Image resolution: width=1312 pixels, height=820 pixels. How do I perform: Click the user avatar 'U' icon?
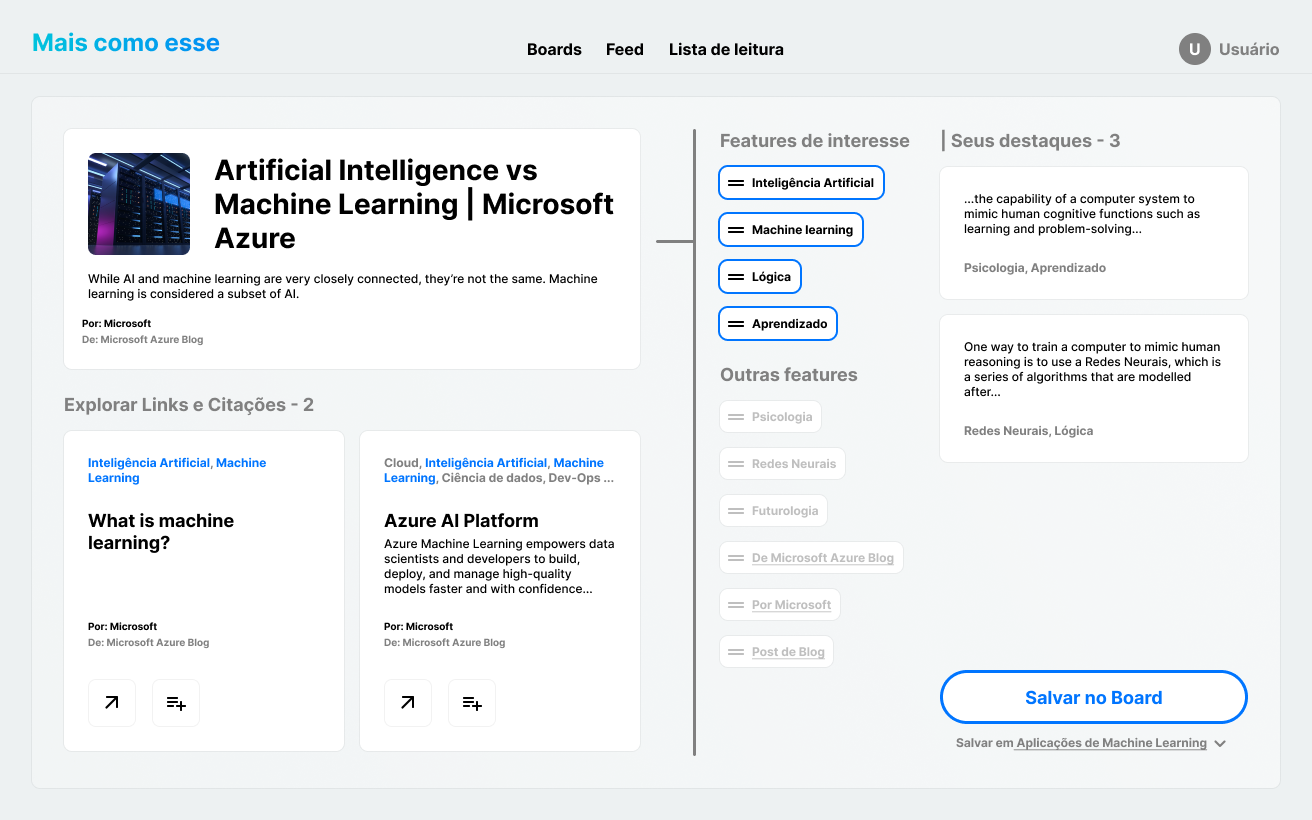click(1195, 49)
